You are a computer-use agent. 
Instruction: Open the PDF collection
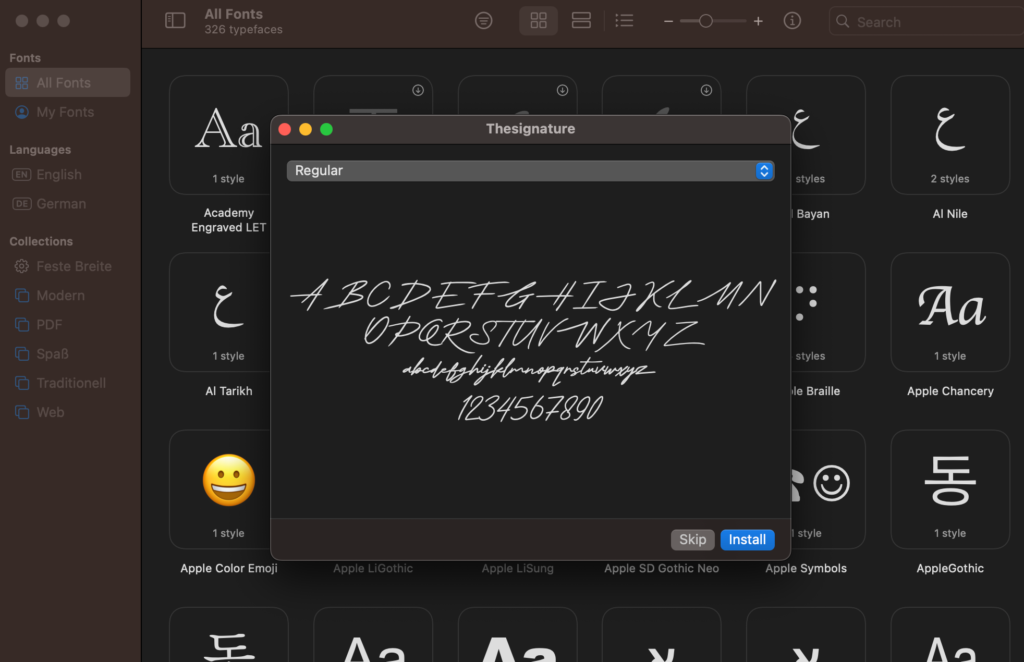point(50,324)
